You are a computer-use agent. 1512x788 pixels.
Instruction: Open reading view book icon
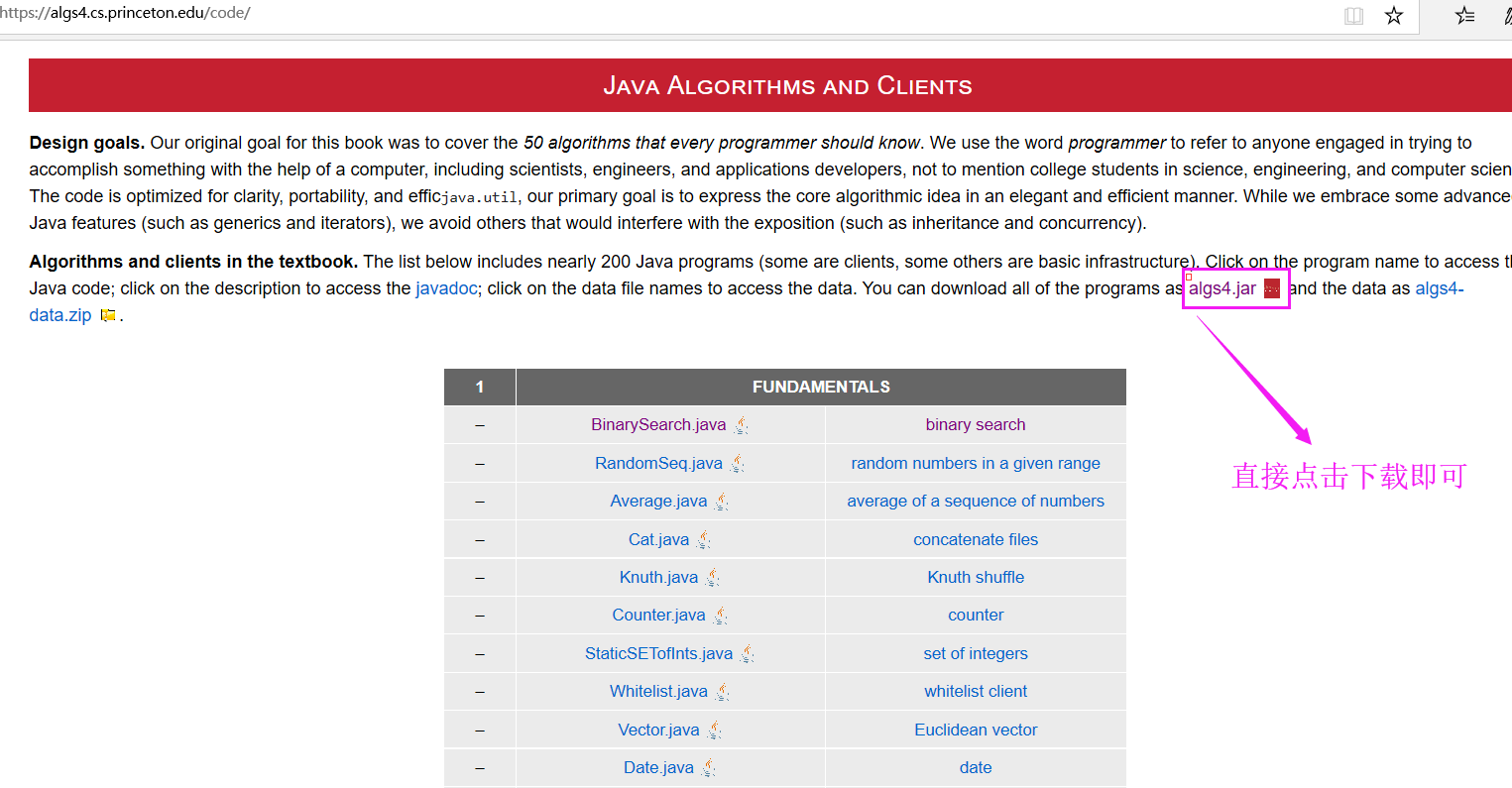(x=1353, y=16)
